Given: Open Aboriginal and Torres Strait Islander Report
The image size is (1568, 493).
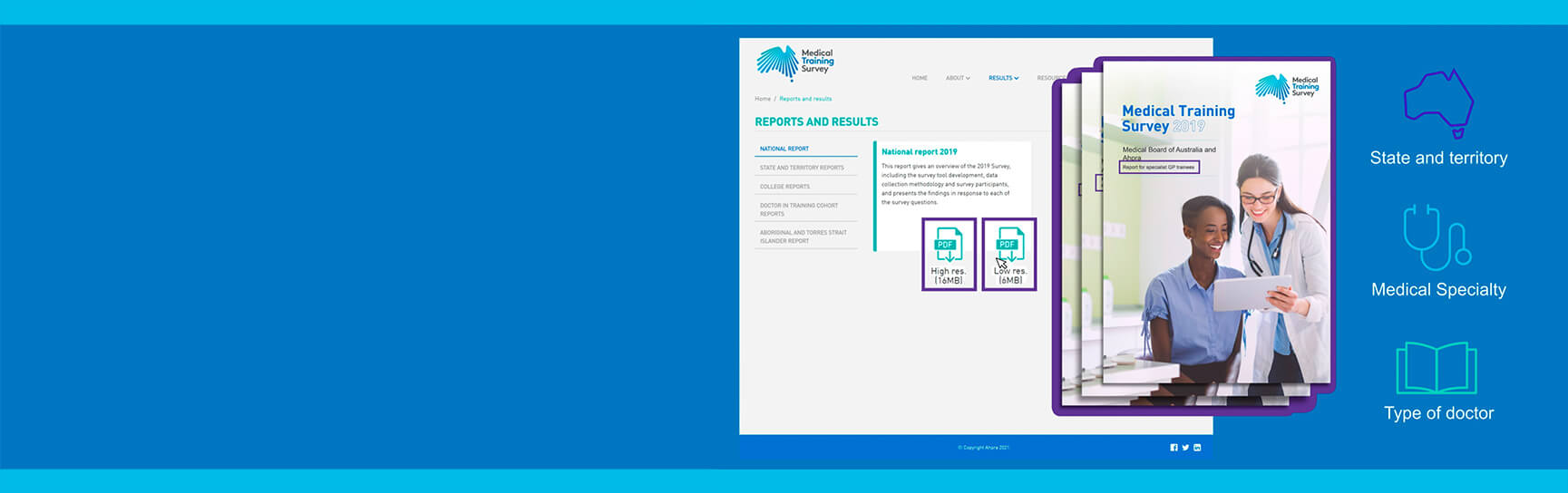Looking at the screenshot, I should [x=803, y=237].
